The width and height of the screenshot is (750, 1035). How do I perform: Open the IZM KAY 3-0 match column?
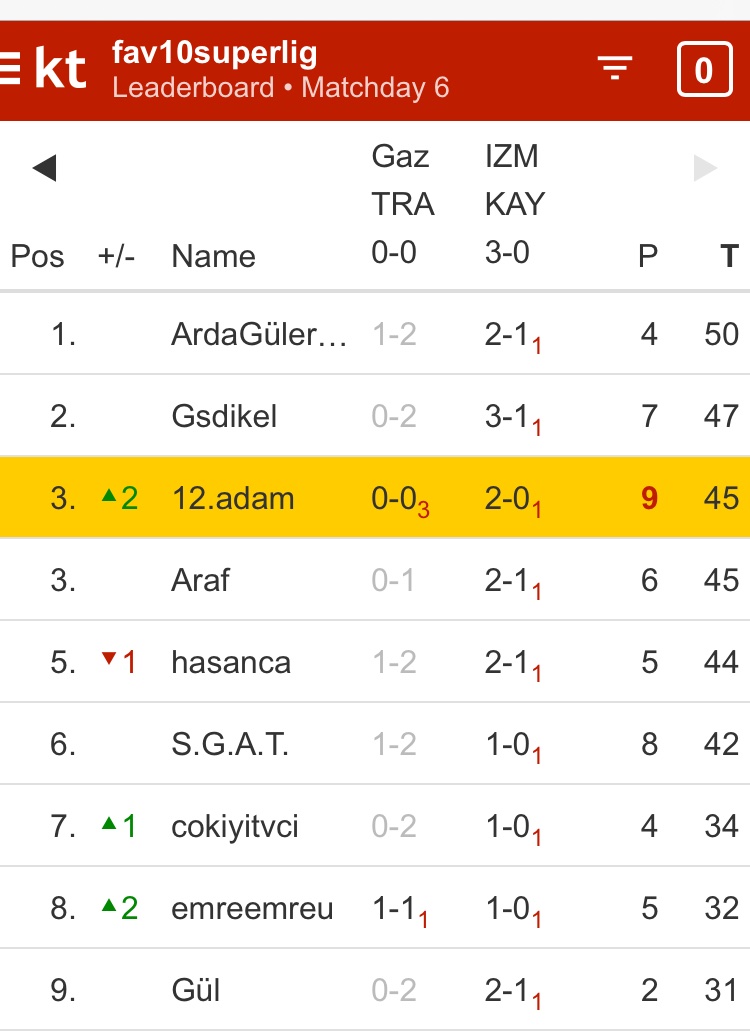(515, 205)
